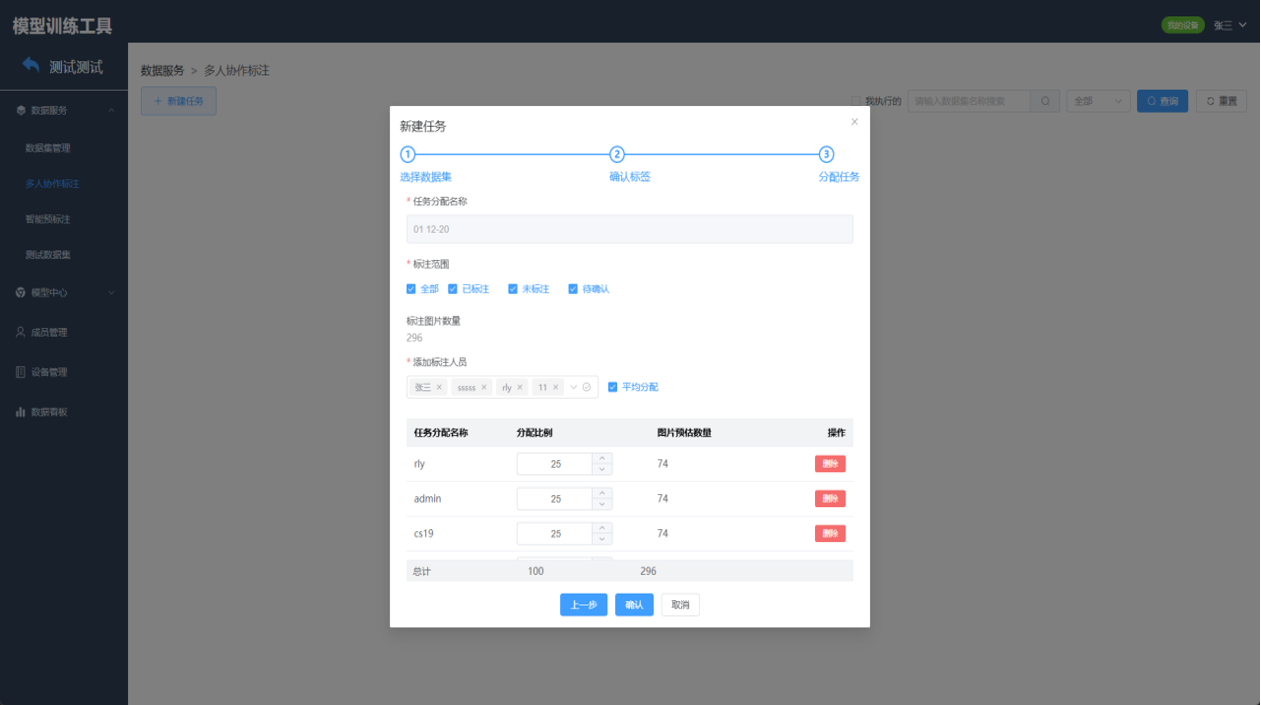Click the search magnifier icon button

tap(1045, 101)
